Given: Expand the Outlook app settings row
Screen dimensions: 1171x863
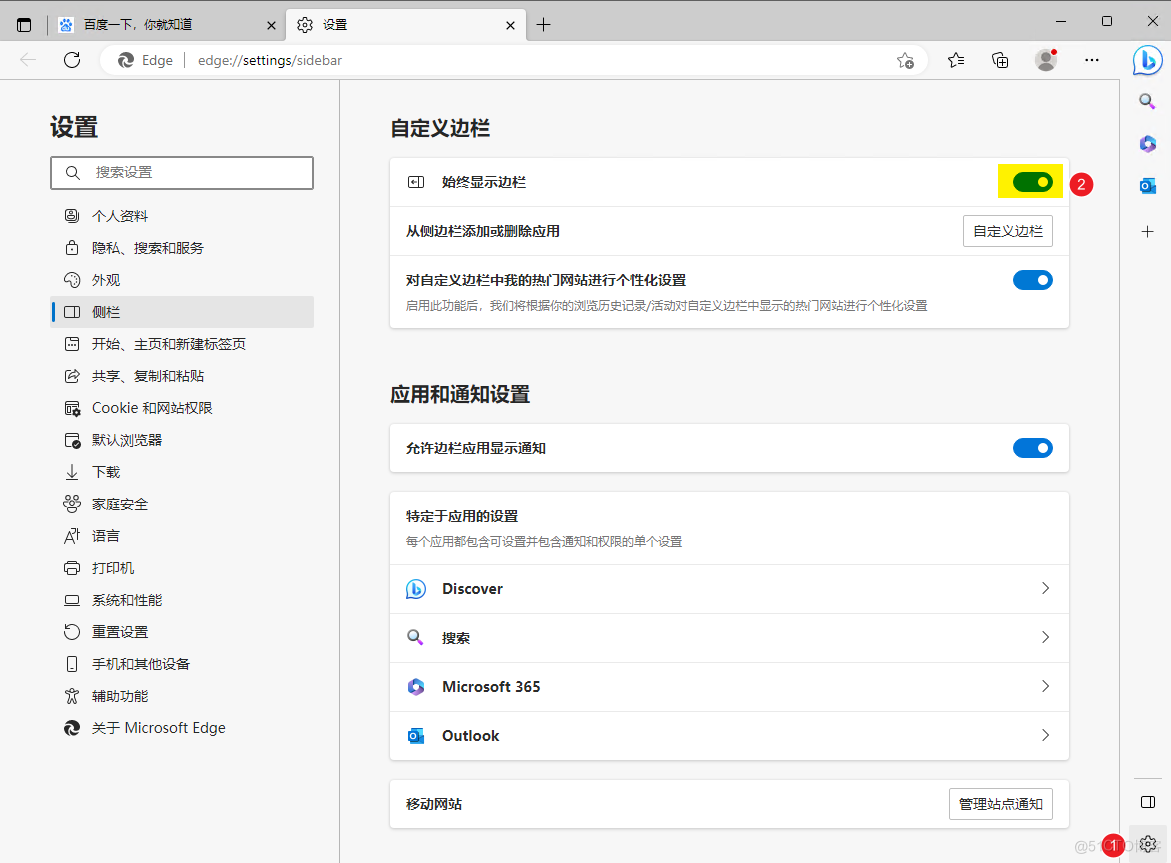Looking at the screenshot, I should point(729,736).
